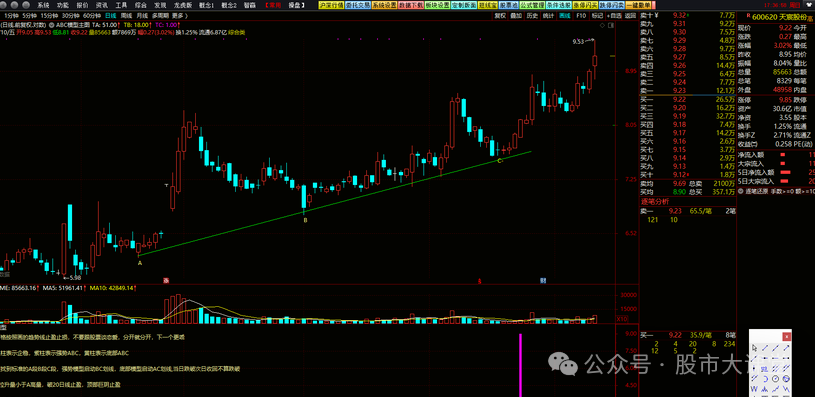
Task: Click the 综合类 category link
Action: coord(236,32)
